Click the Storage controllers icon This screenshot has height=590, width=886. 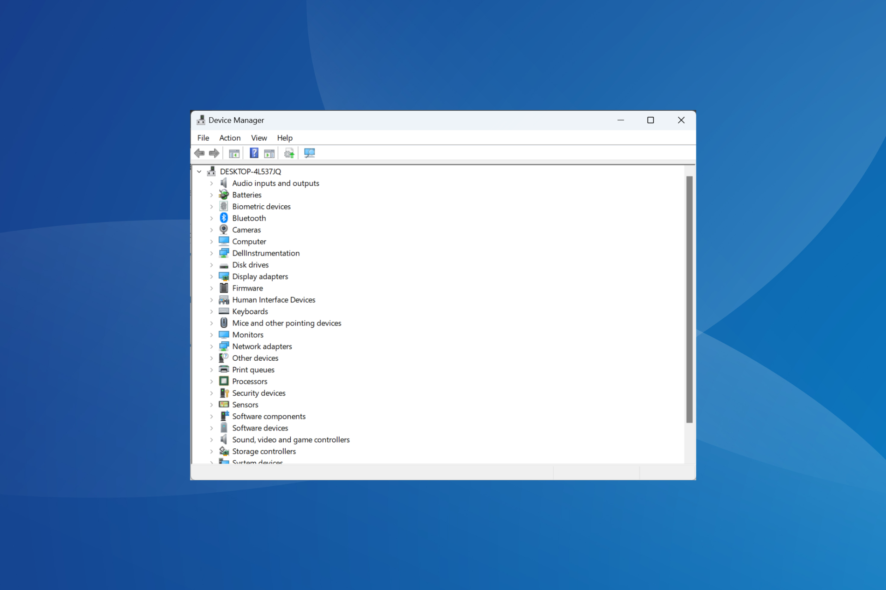pos(224,451)
